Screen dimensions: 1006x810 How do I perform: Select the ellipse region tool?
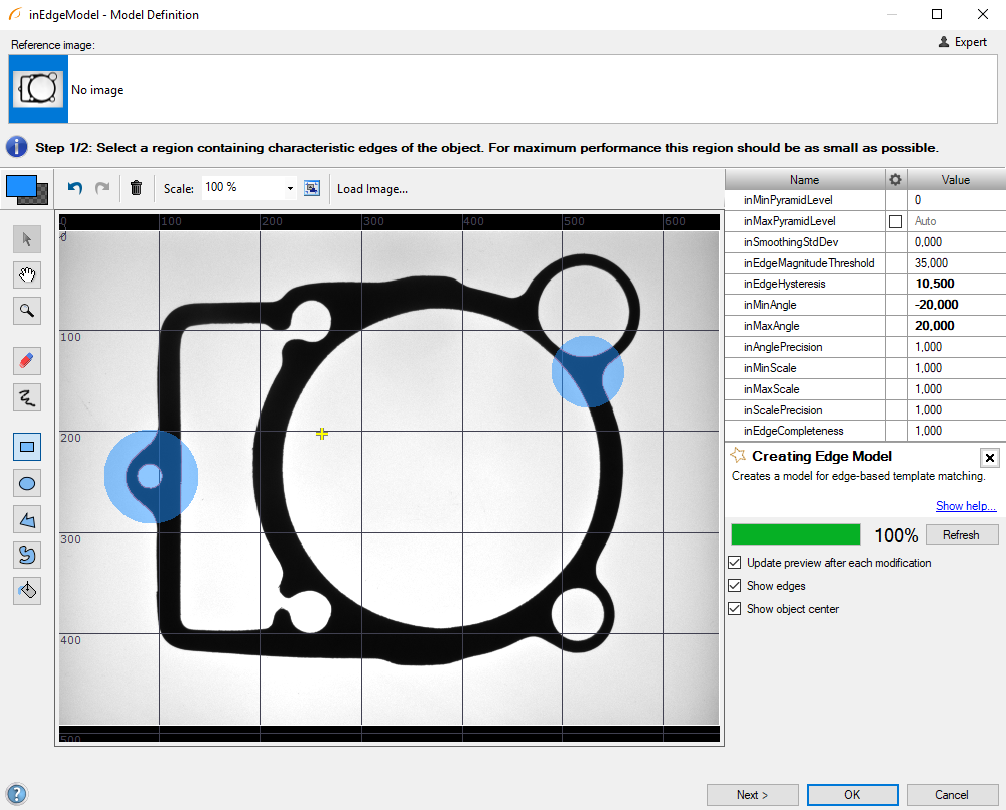pos(27,484)
